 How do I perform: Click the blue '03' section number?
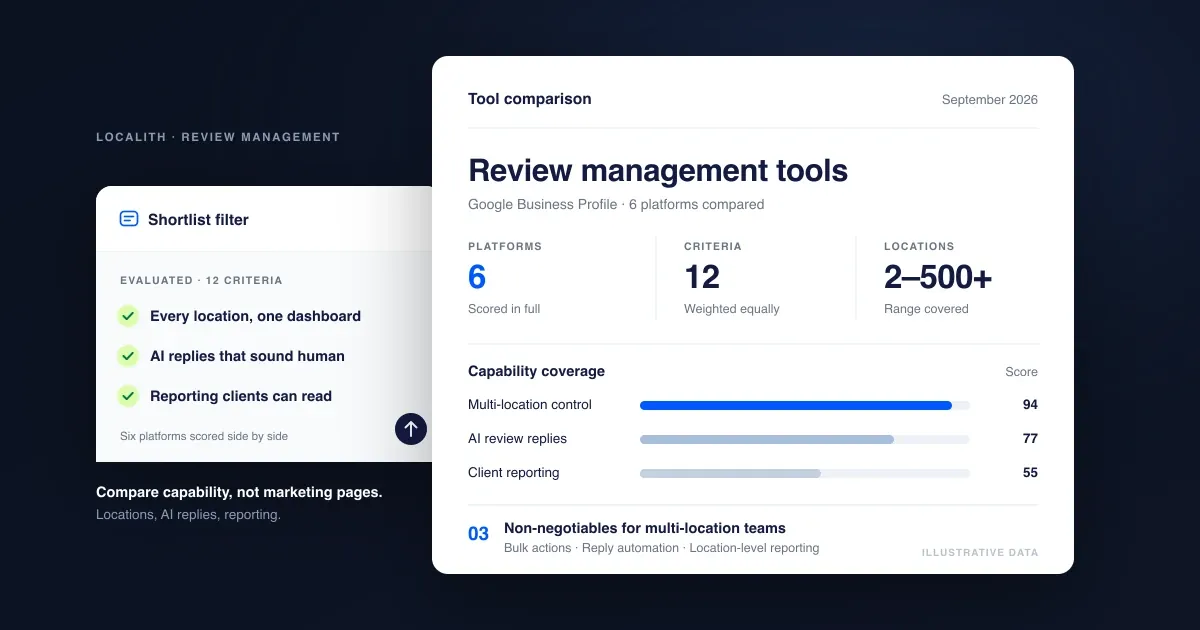(479, 534)
